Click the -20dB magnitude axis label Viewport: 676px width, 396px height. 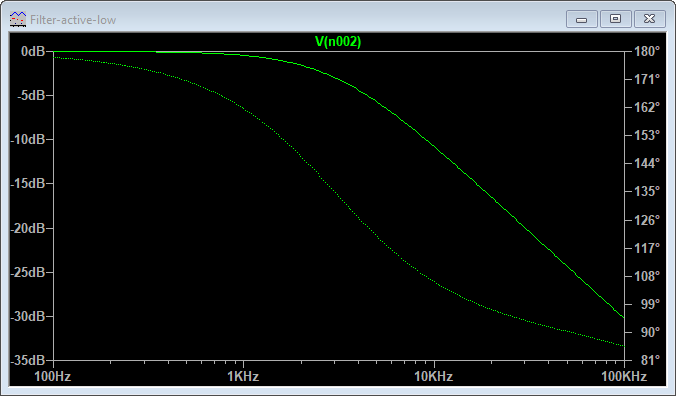click(28, 228)
